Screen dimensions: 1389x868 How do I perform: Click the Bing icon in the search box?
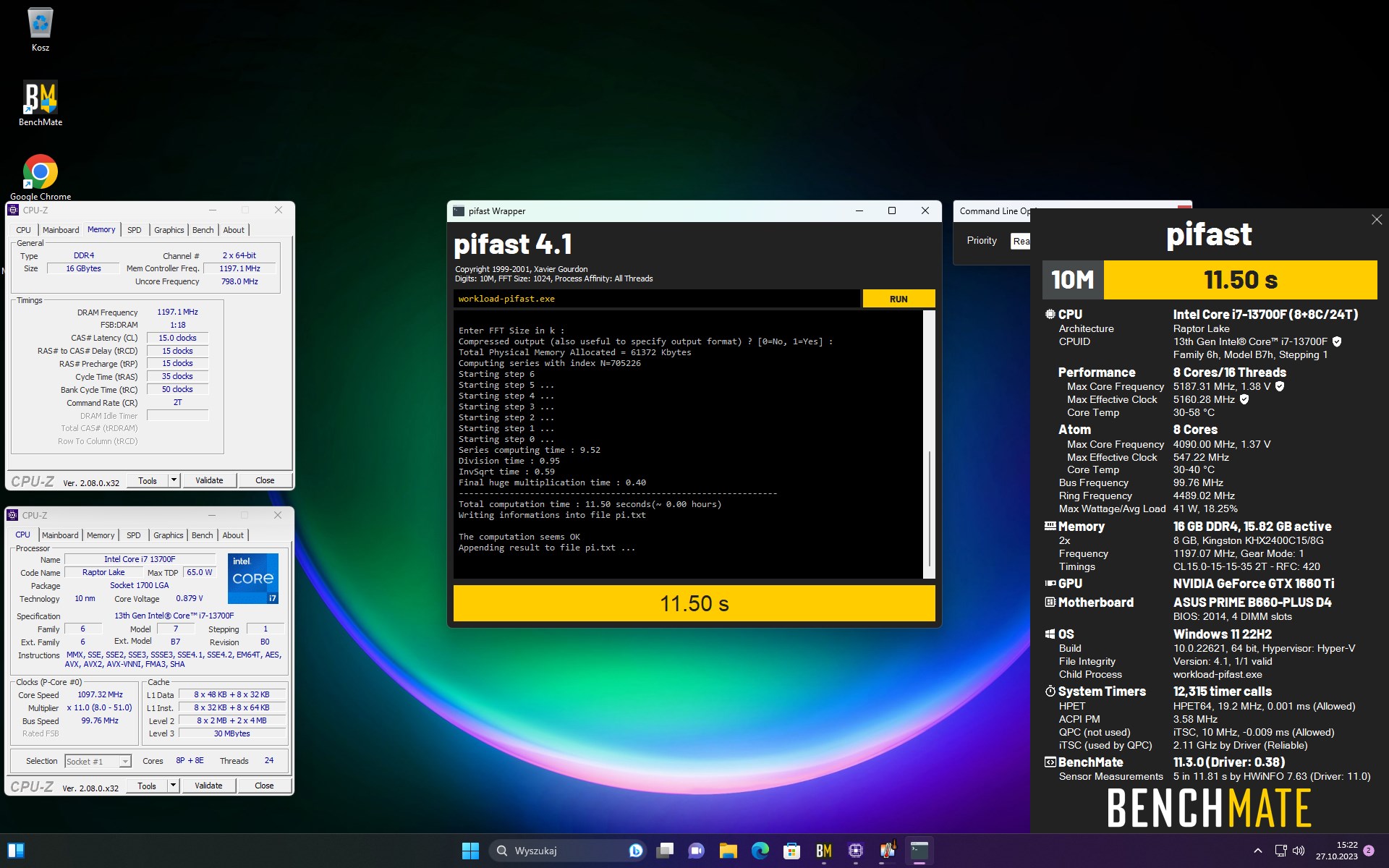(635, 851)
